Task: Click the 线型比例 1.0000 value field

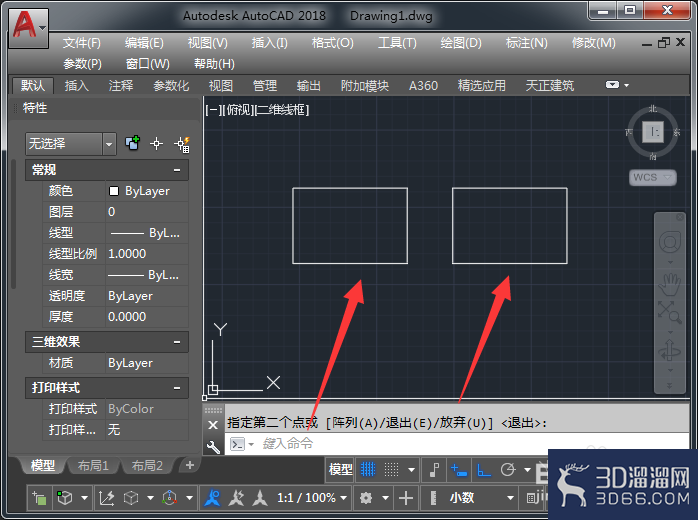Action: (147, 254)
